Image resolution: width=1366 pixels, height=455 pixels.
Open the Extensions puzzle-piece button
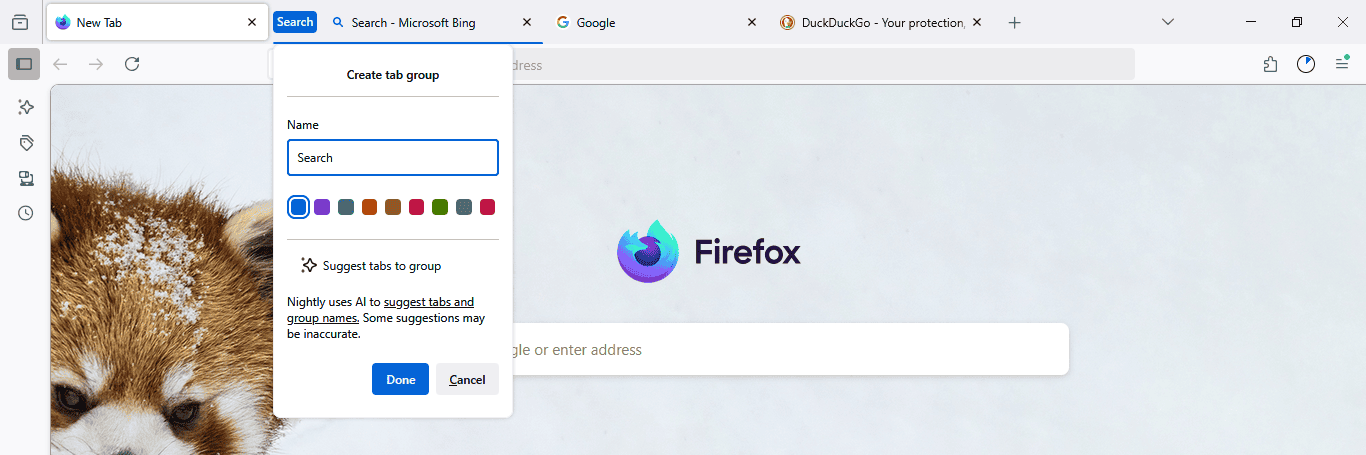(1270, 64)
